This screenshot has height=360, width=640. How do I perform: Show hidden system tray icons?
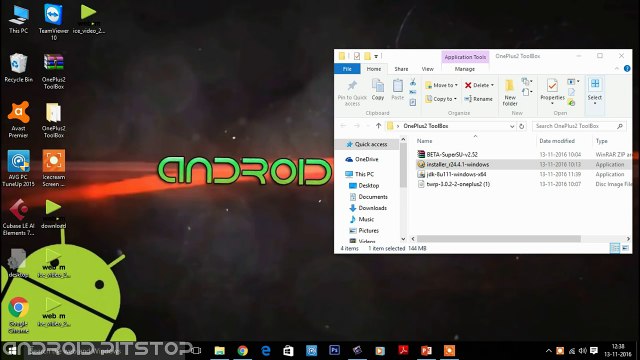point(549,351)
